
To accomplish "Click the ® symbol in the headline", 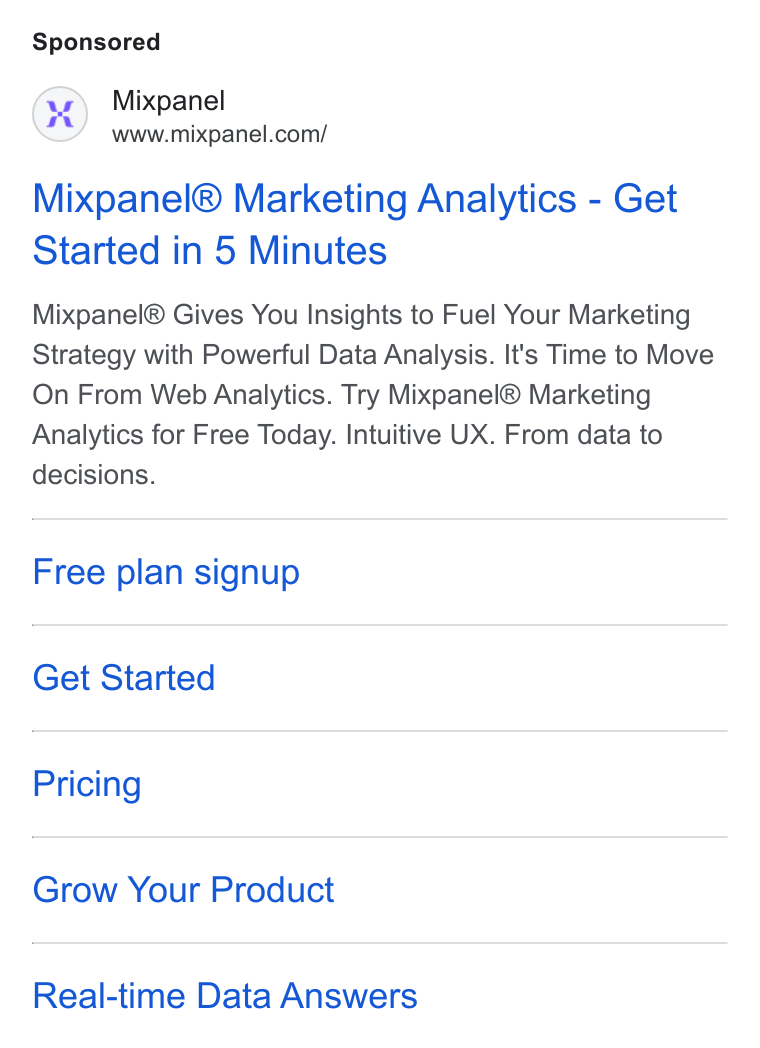I will [208, 199].
